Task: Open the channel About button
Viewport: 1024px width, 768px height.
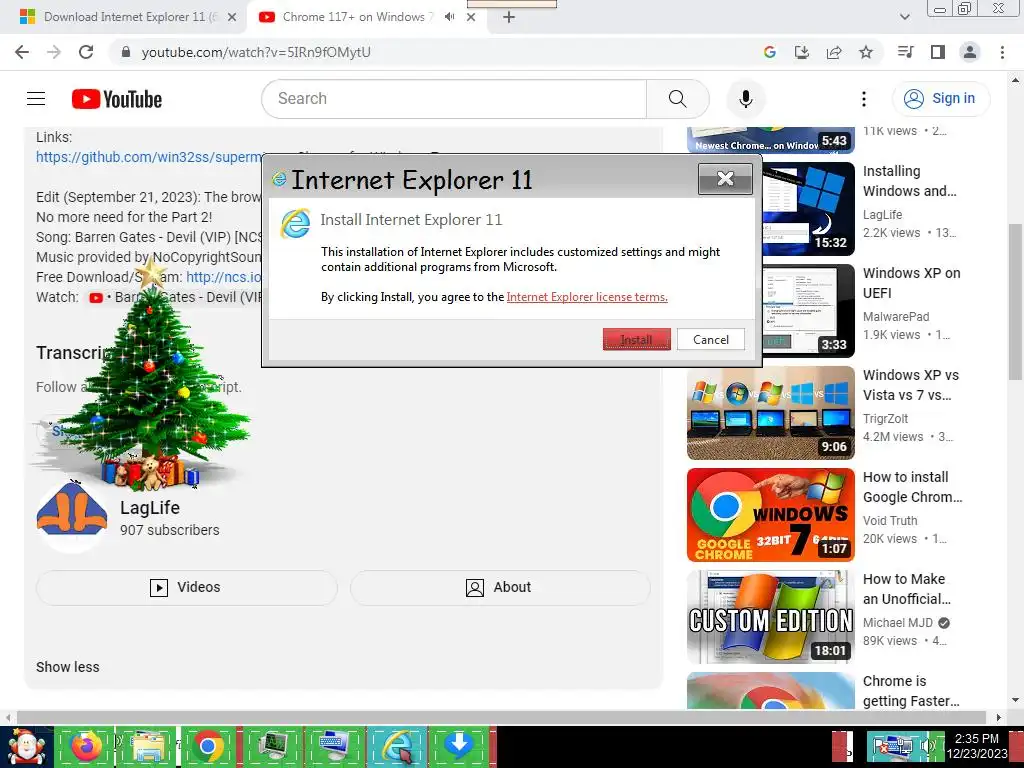Action: [x=500, y=587]
